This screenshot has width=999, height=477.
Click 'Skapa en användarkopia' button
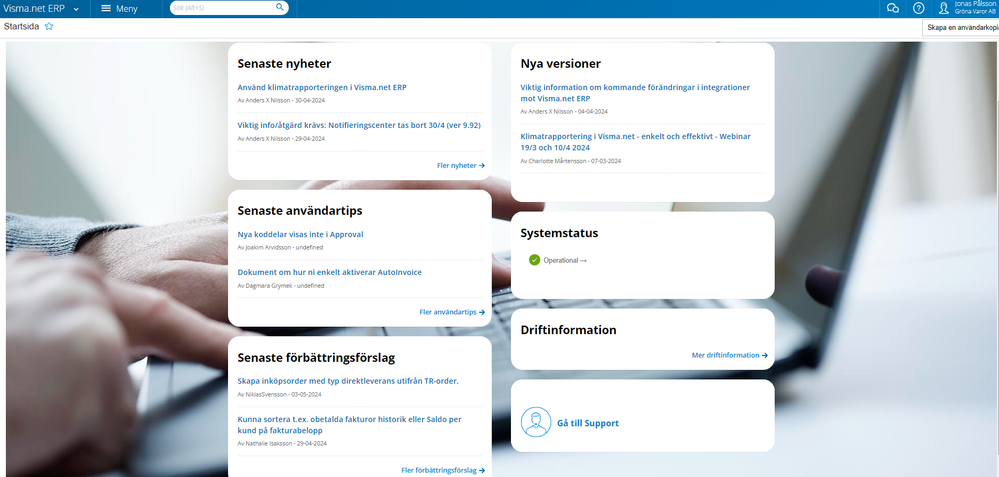click(961, 27)
